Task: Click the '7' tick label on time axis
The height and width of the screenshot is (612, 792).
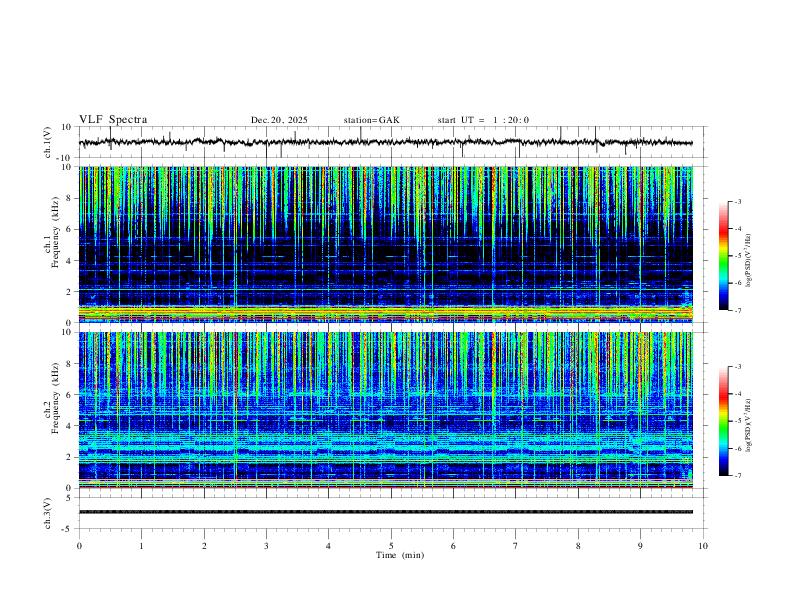Action: click(516, 546)
